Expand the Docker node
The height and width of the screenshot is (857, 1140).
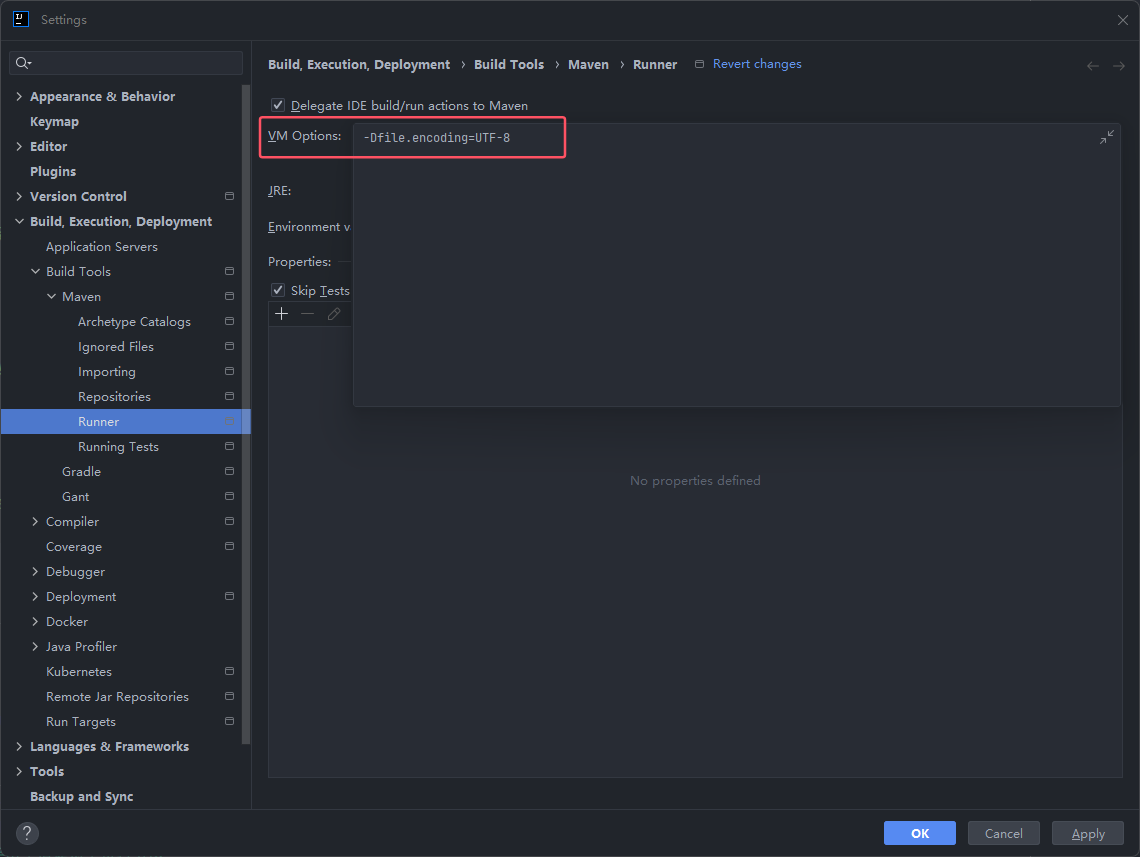click(x=35, y=621)
